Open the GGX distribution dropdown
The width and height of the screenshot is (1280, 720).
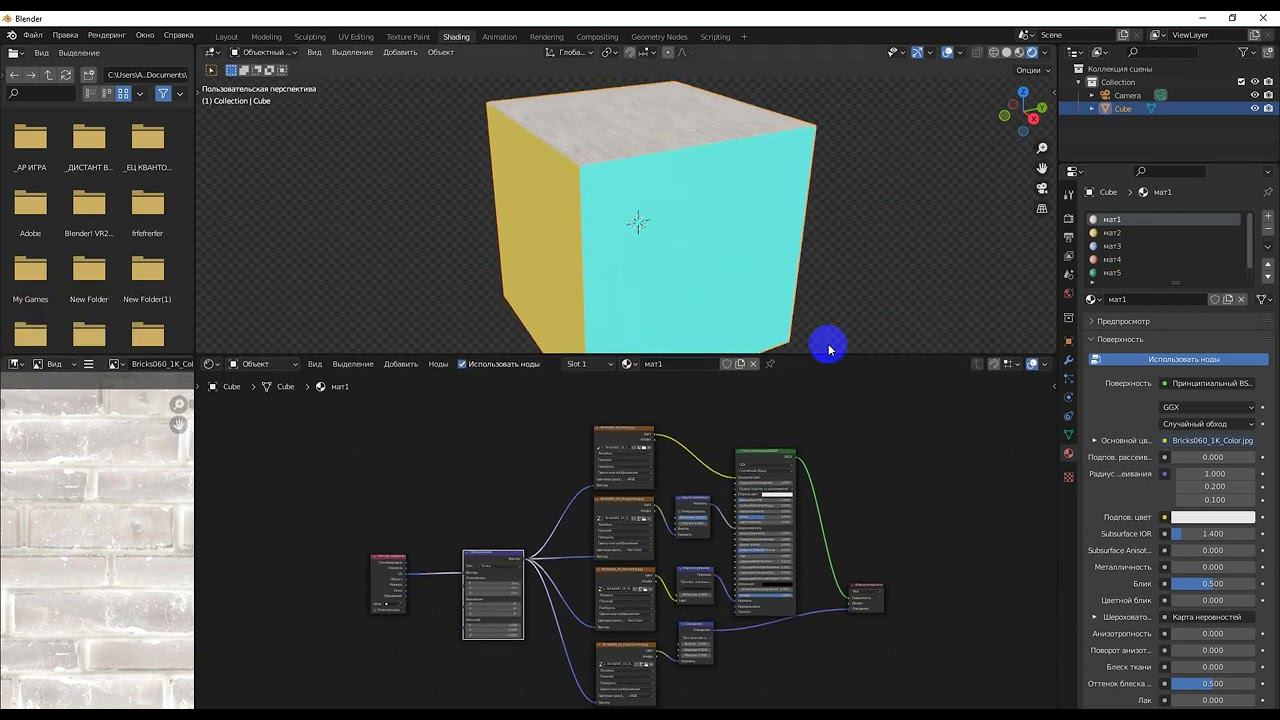(1207, 407)
